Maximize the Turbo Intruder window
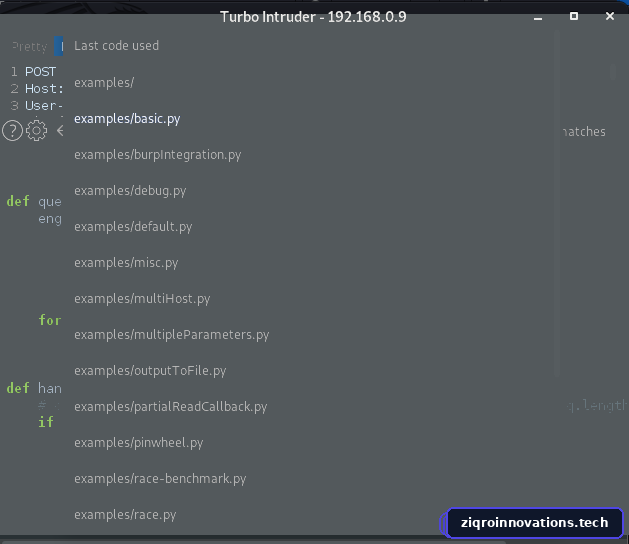This screenshot has width=629, height=544. [574, 16]
